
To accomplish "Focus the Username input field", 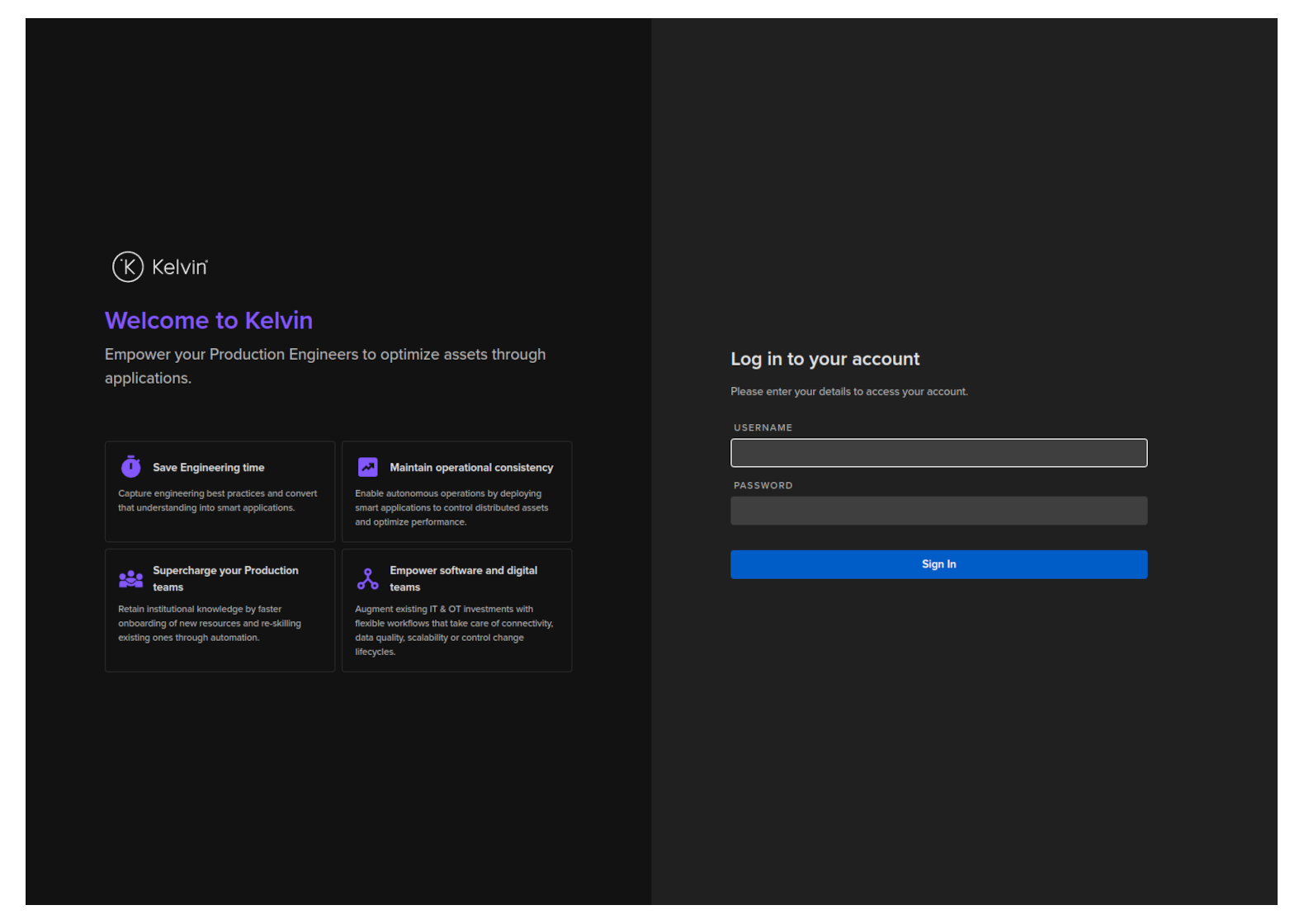I will point(938,453).
